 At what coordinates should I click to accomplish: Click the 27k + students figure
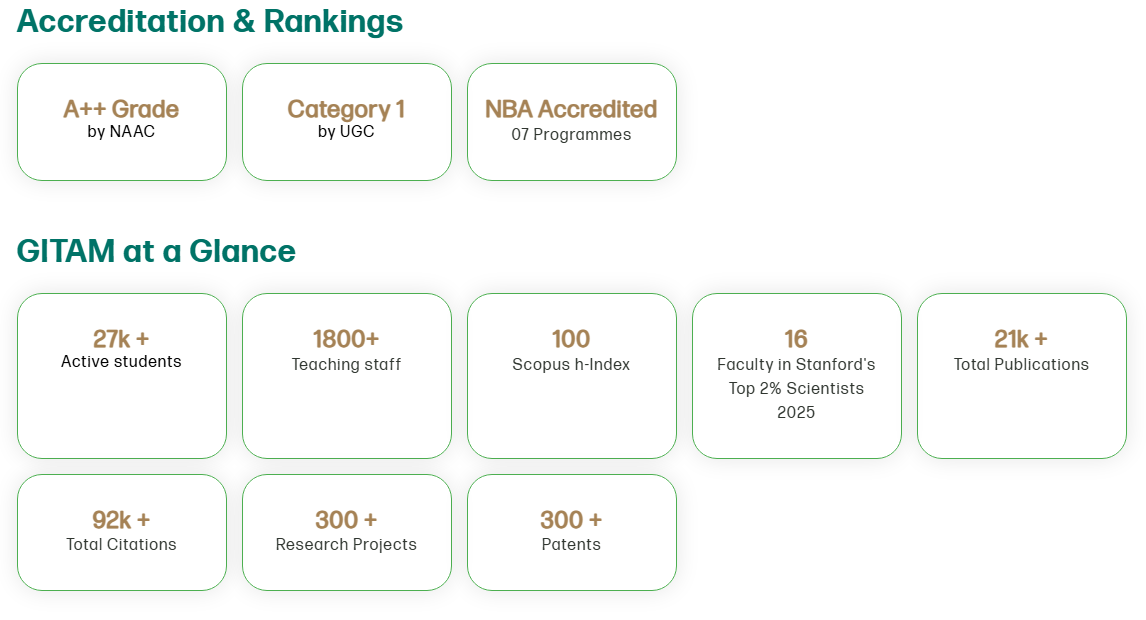click(x=121, y=339)
